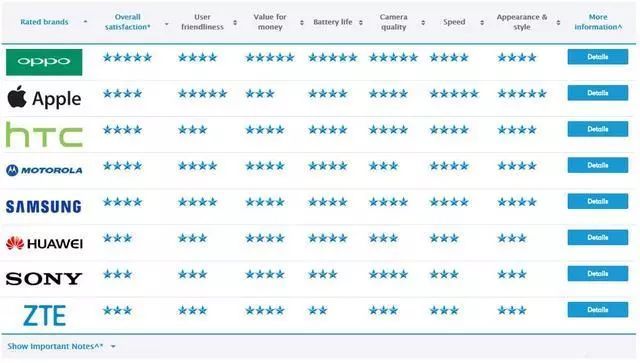The image size is (640, 363).
Task: Sort by Battery life arrows
Action: click(361, 22)
